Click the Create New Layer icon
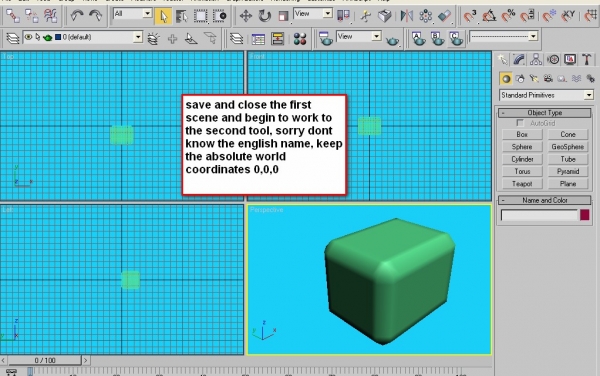The width and height of the screenshot is (600, 376). click(153, 38)
